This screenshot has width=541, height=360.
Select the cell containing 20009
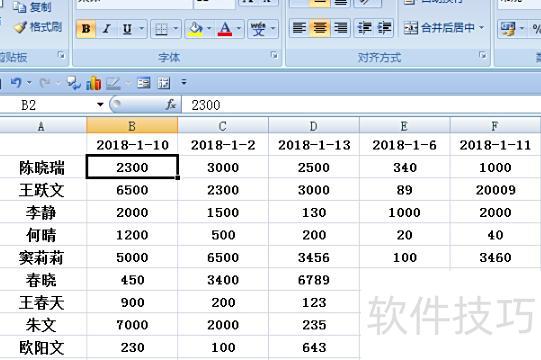(495, 190)
